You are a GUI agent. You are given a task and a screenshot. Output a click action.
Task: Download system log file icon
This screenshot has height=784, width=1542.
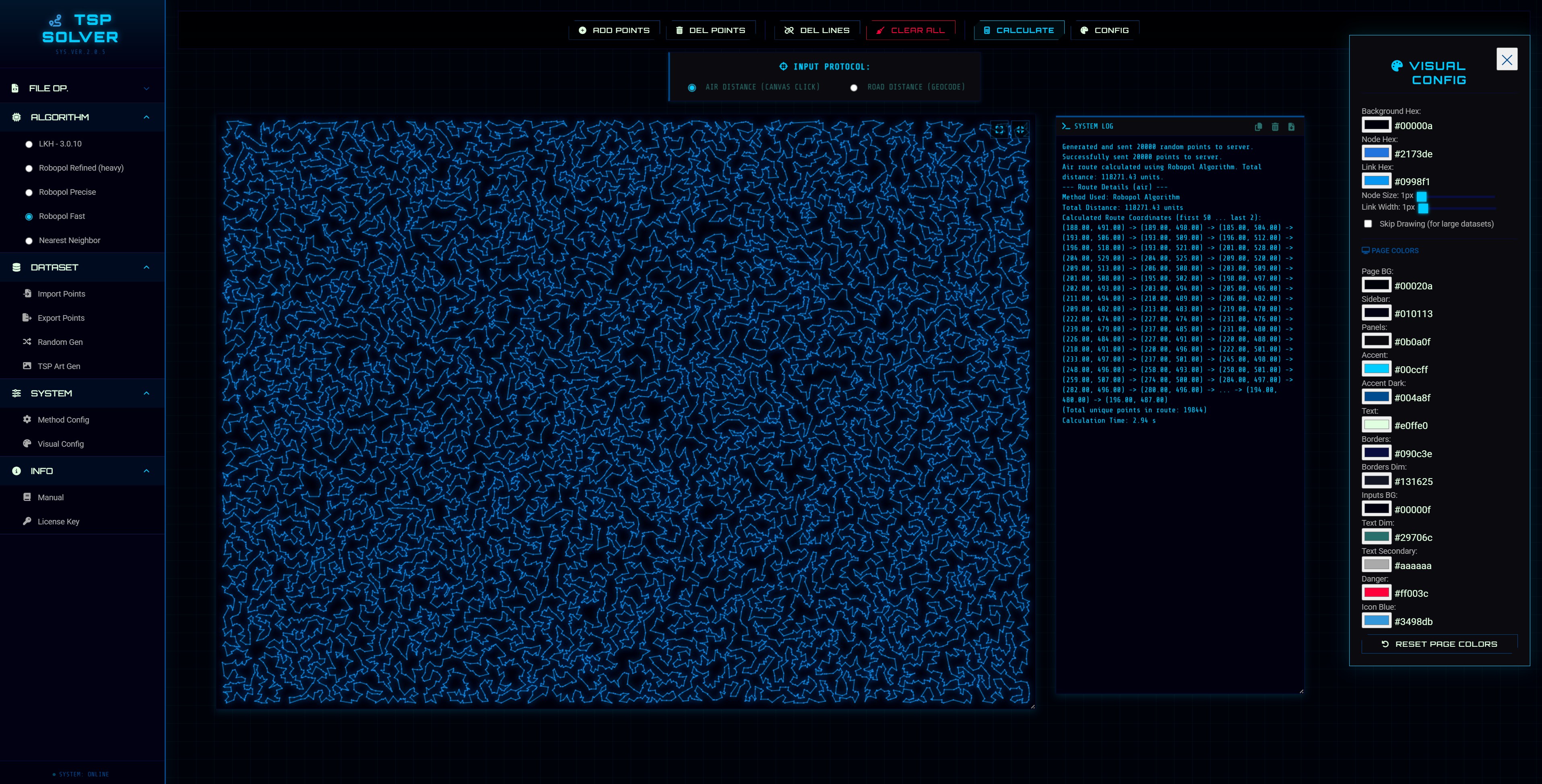click(x=1291, y=126)
